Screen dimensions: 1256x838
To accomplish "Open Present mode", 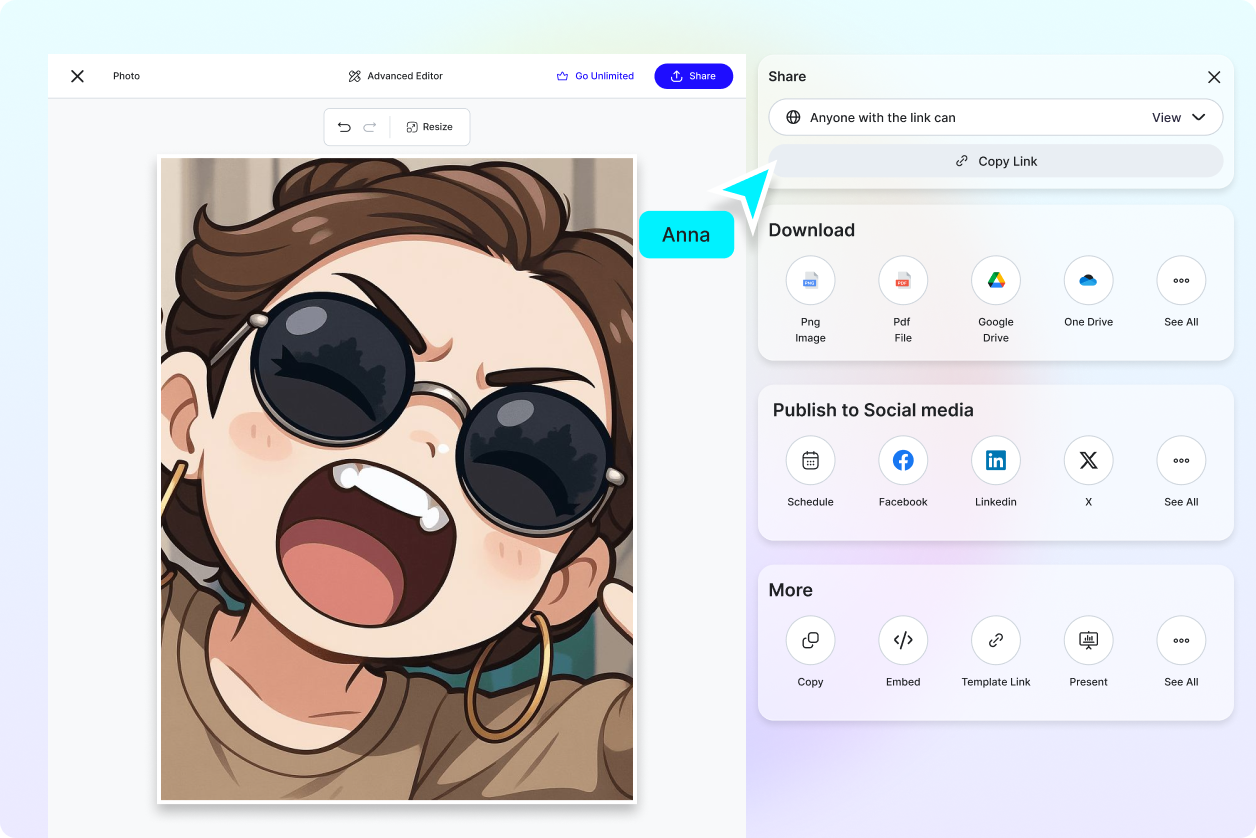I will (1088, 641).
